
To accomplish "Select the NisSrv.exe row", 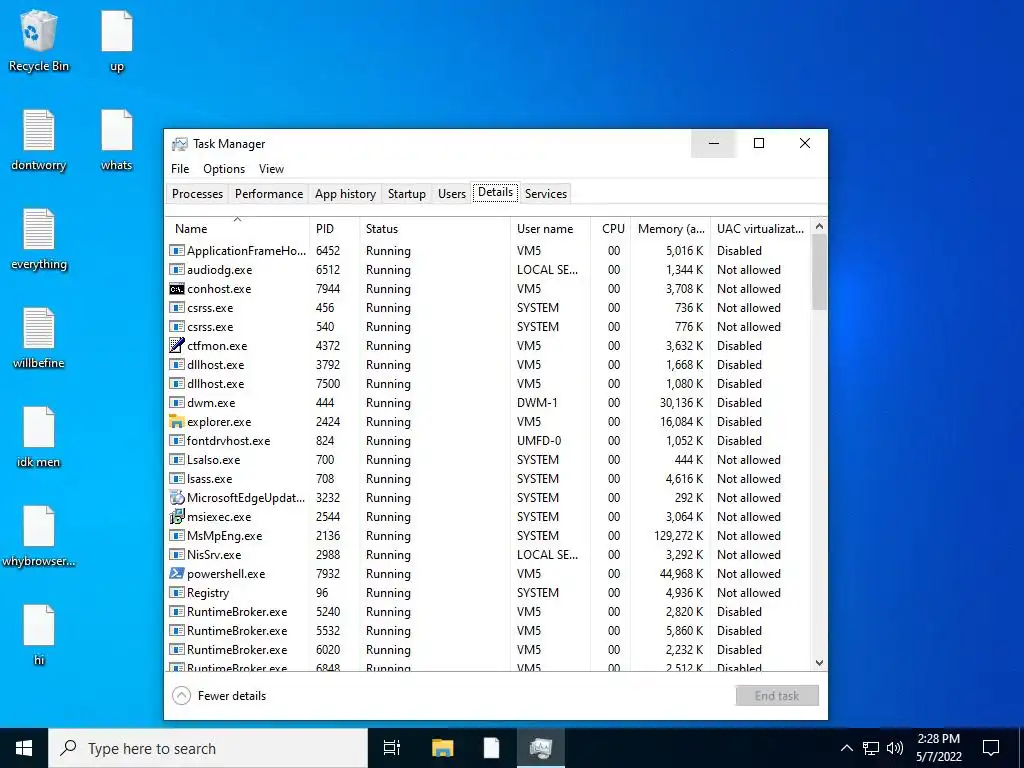I will pos(488,554).
